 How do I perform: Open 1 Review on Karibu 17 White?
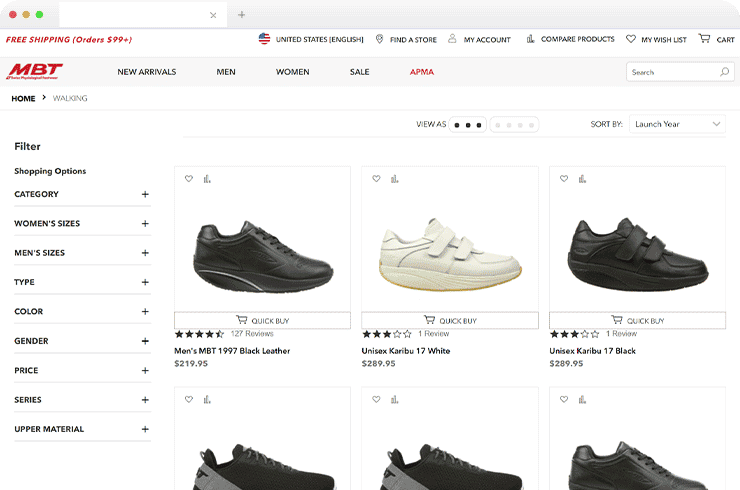point(434,334)
